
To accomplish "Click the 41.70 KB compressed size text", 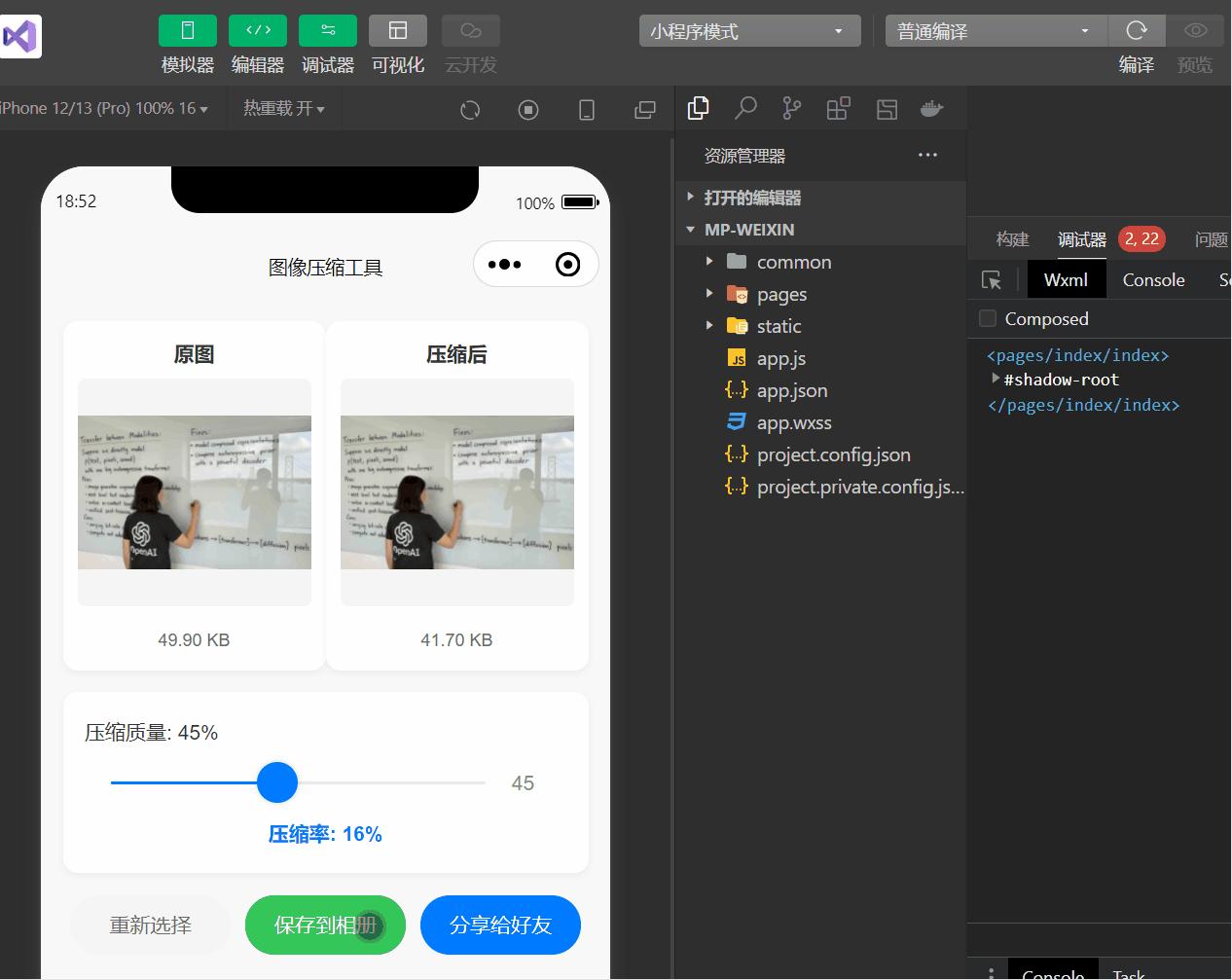I will (456, 640).
